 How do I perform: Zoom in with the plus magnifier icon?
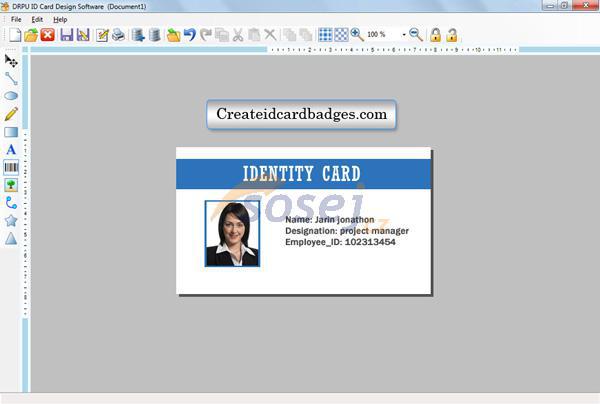click(x=357, y=35)
